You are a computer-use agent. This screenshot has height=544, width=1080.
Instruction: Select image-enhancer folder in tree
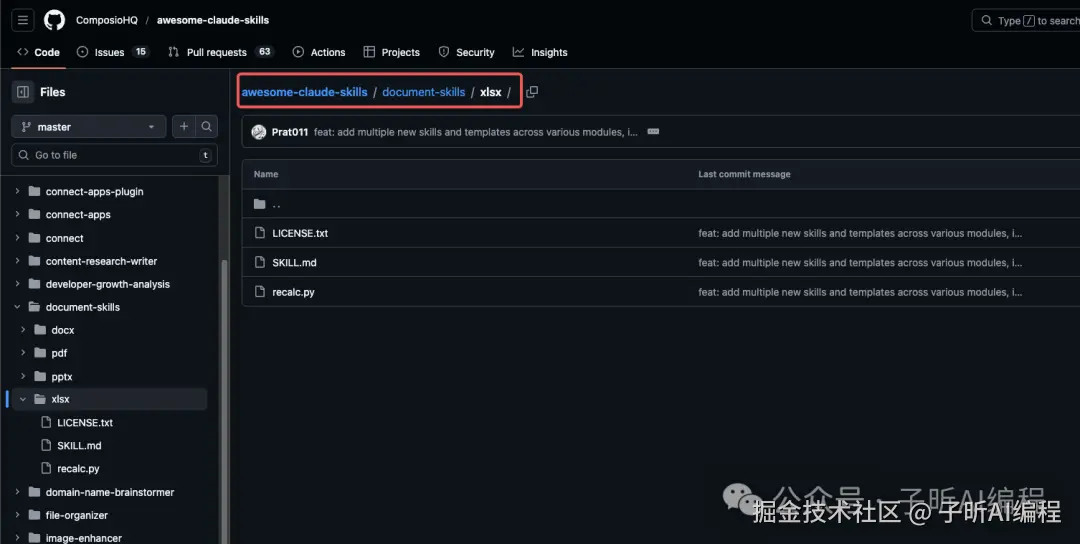83,538
